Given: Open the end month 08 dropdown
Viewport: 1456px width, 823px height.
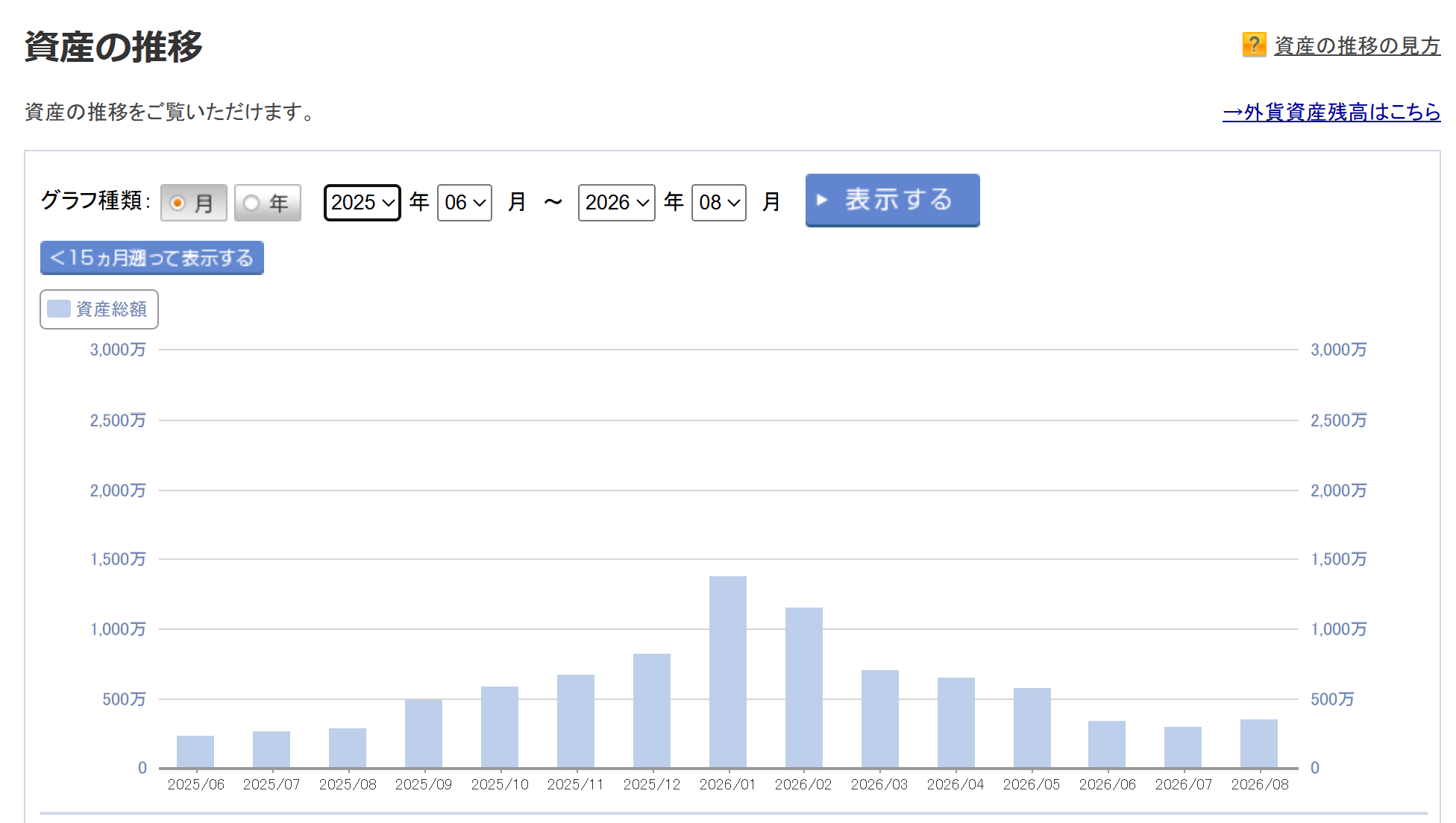Looking at the screenshot, I should (x=719, y=203).
